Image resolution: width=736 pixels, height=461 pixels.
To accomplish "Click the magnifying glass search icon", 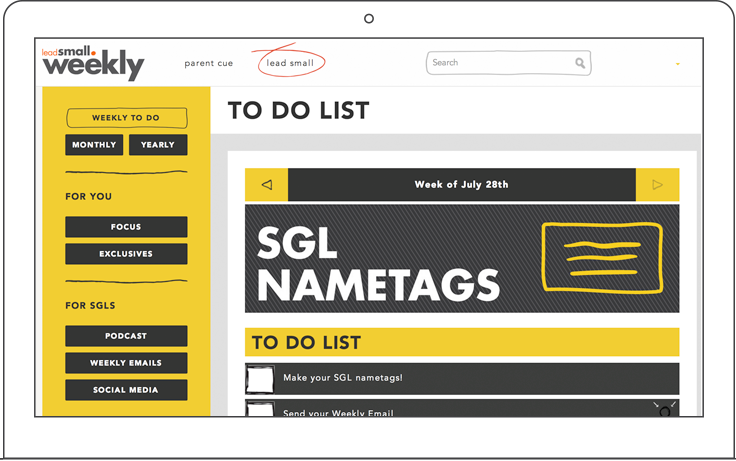I will tap(580, 63).
